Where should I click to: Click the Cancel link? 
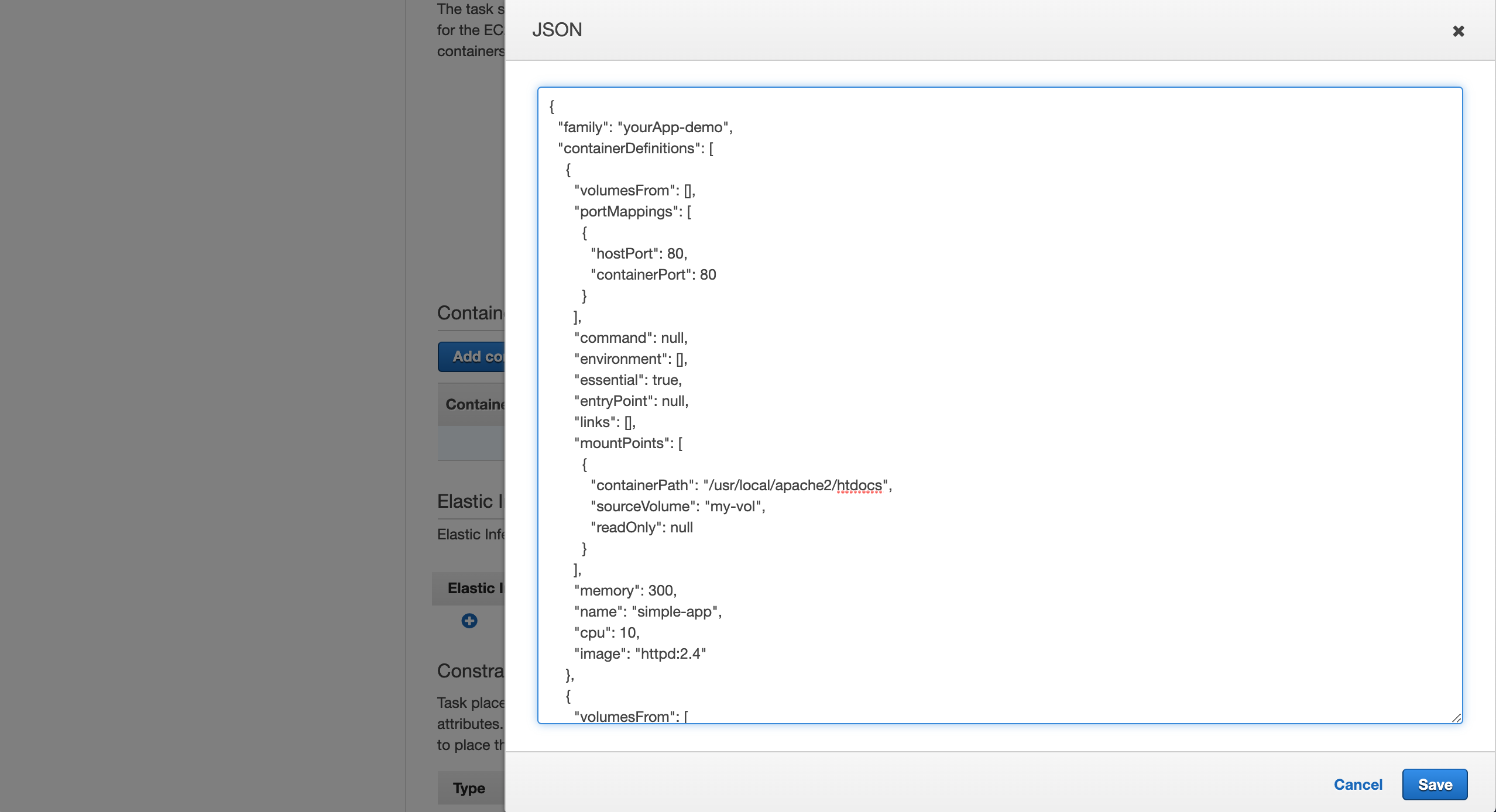point(1358,785)
